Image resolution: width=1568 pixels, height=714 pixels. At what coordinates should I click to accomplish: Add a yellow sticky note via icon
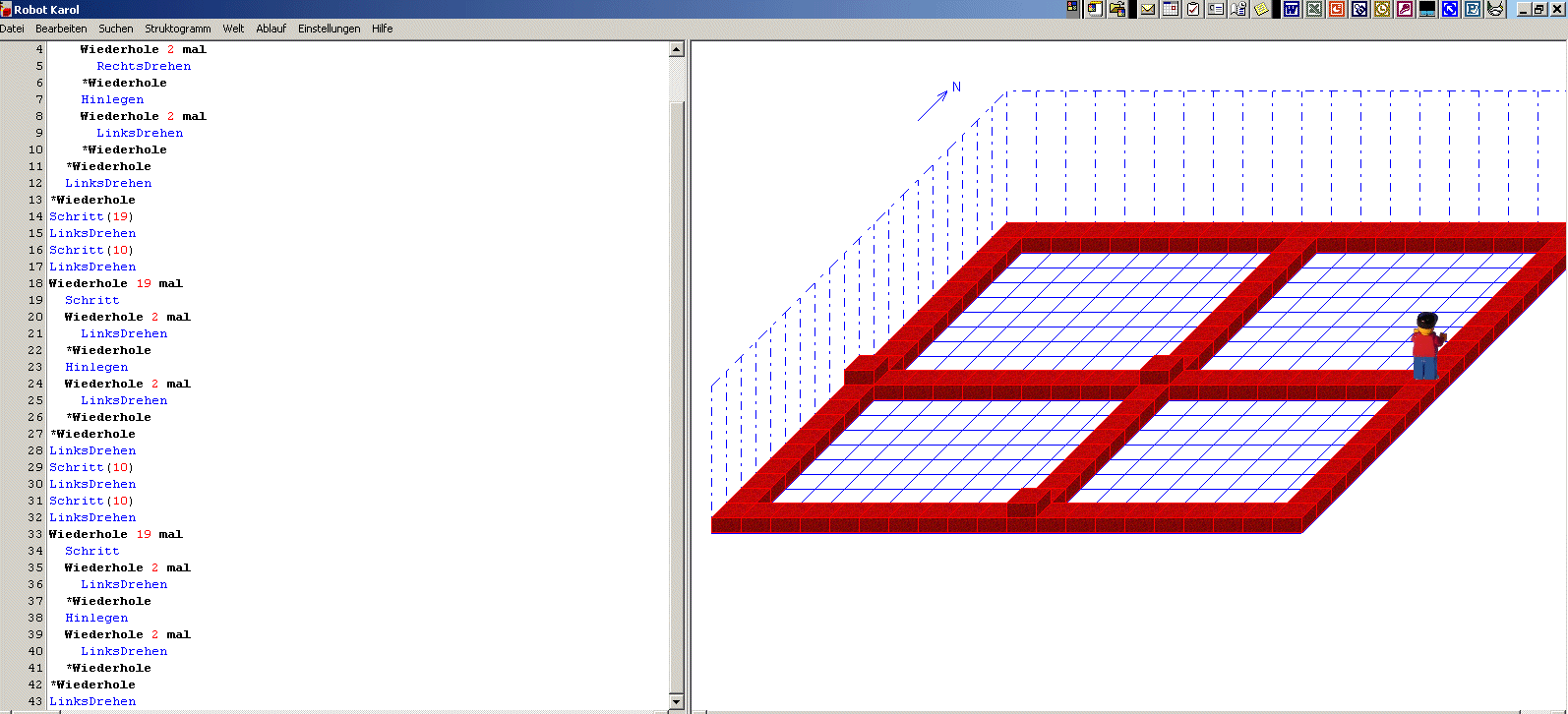click(1261, 10)
